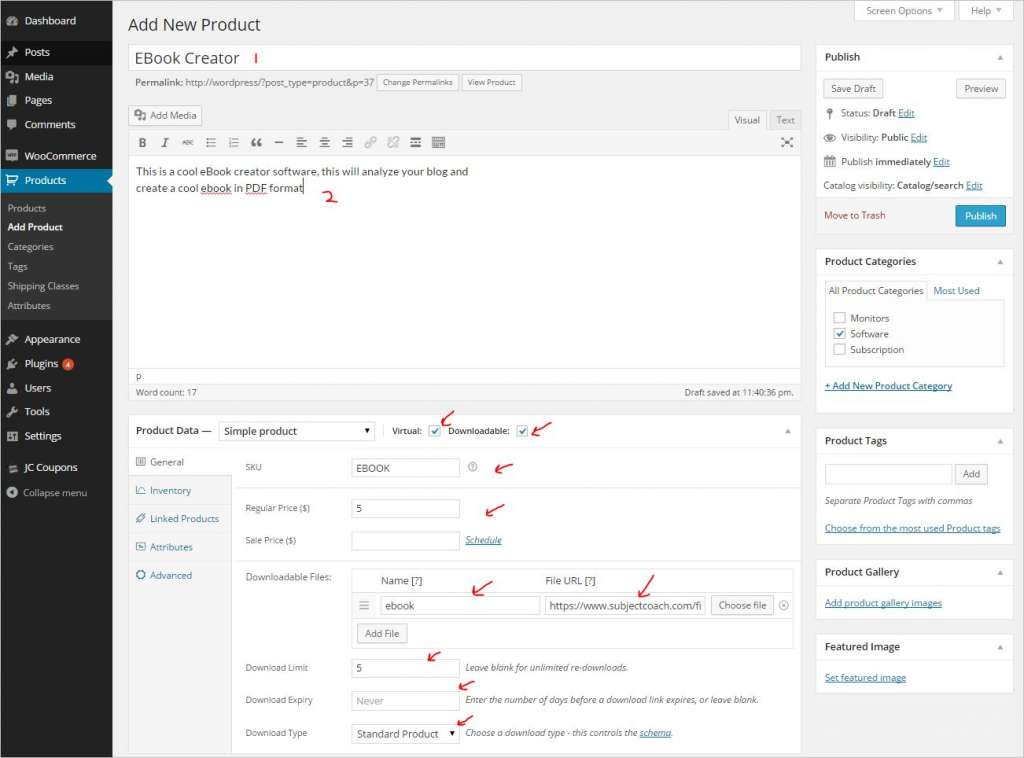Open the Inventory product data tab
1024x758 pixels.
point(170,491)
